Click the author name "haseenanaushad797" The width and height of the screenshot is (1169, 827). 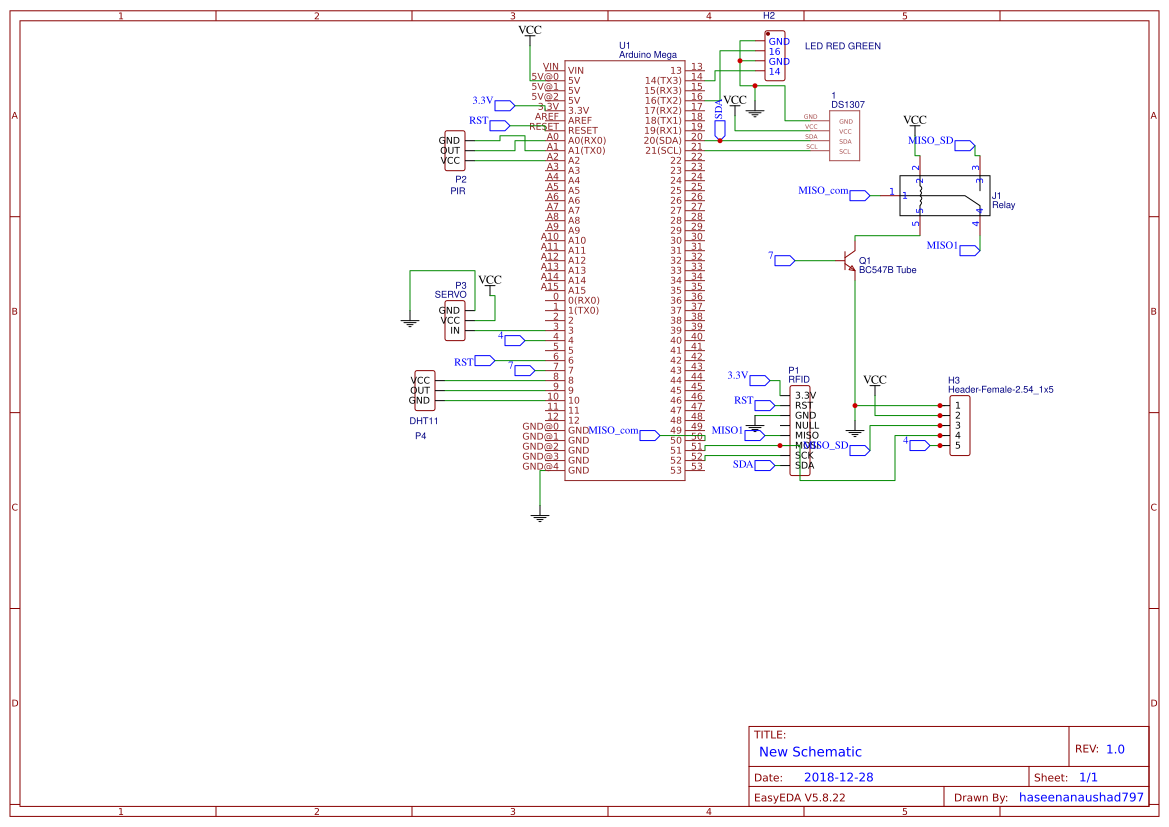coord(1081,797)
